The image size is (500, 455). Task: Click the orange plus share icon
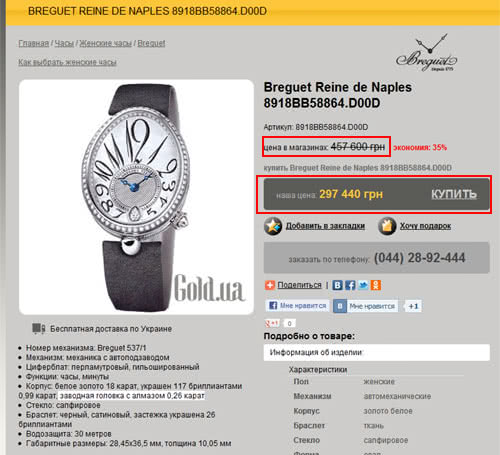coord(270,285)
